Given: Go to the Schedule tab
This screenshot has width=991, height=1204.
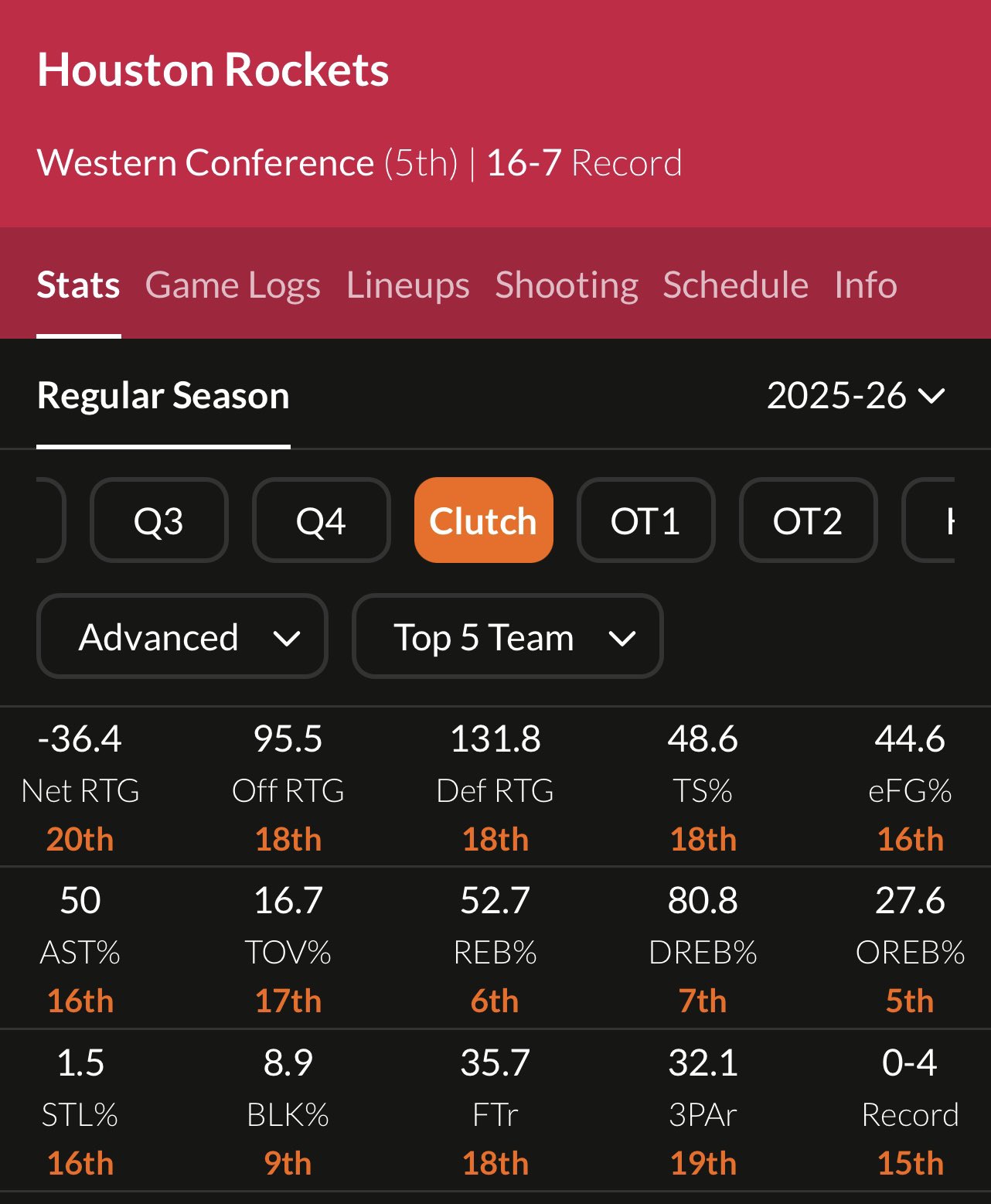Looking at the screenshot, I should tap(735, 285).
